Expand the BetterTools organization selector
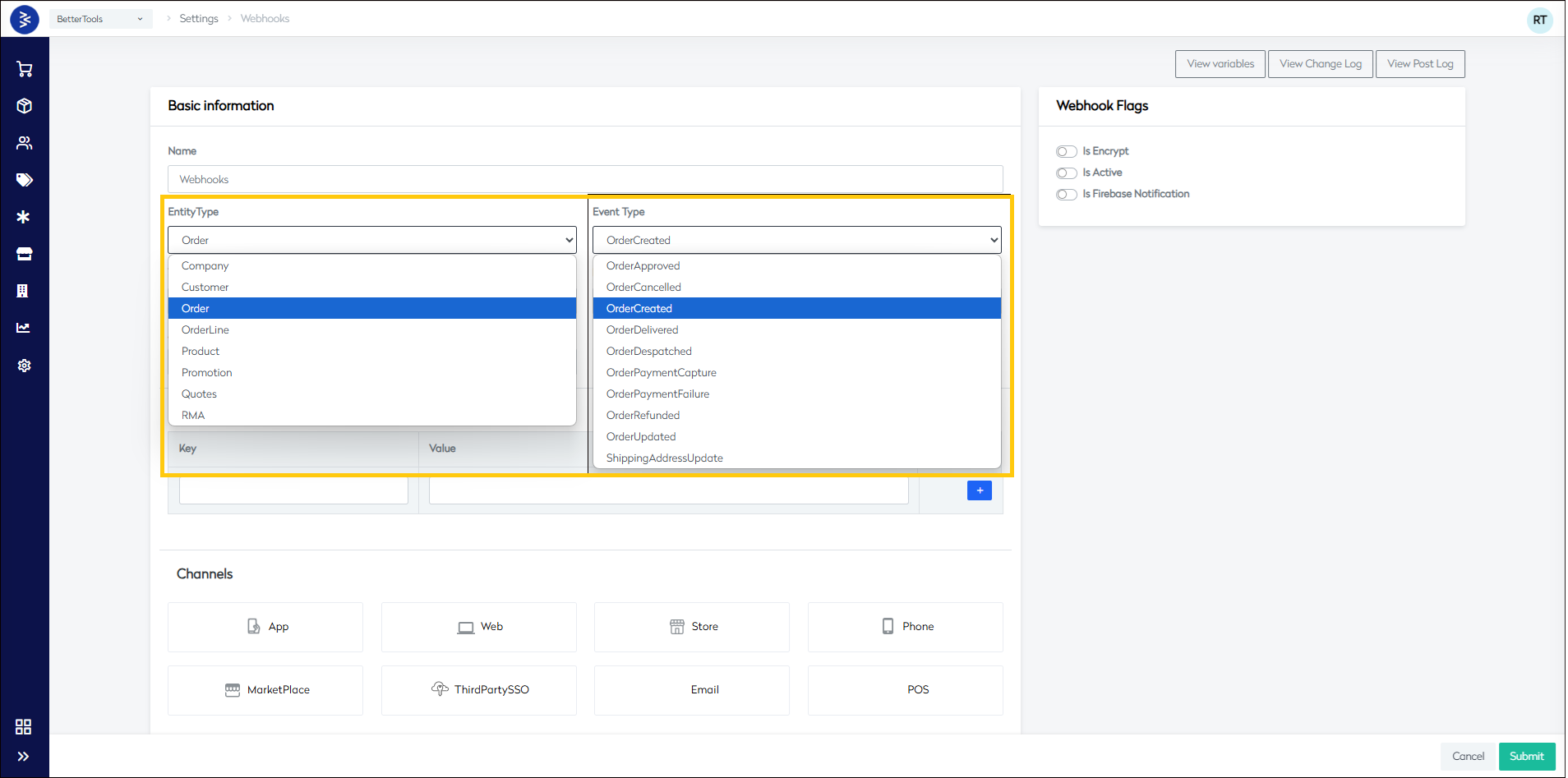This screenshot has height=778, width=1568. (99, 19)
